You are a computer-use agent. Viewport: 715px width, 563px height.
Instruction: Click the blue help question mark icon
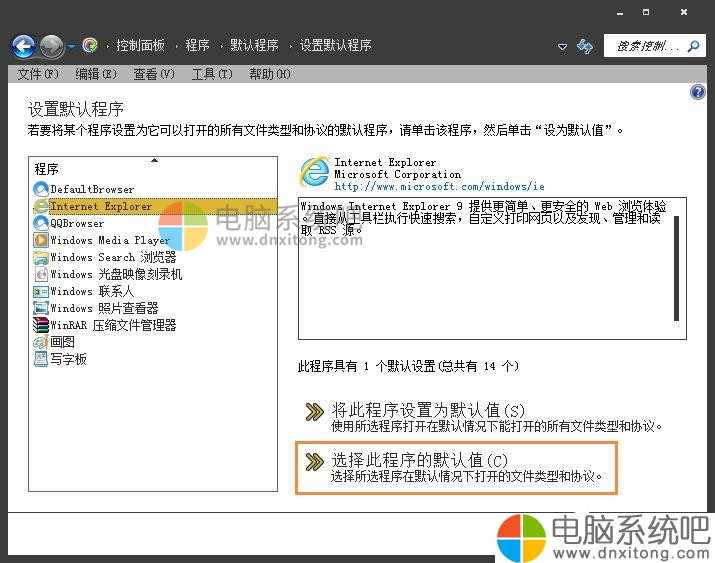point(698,92)
